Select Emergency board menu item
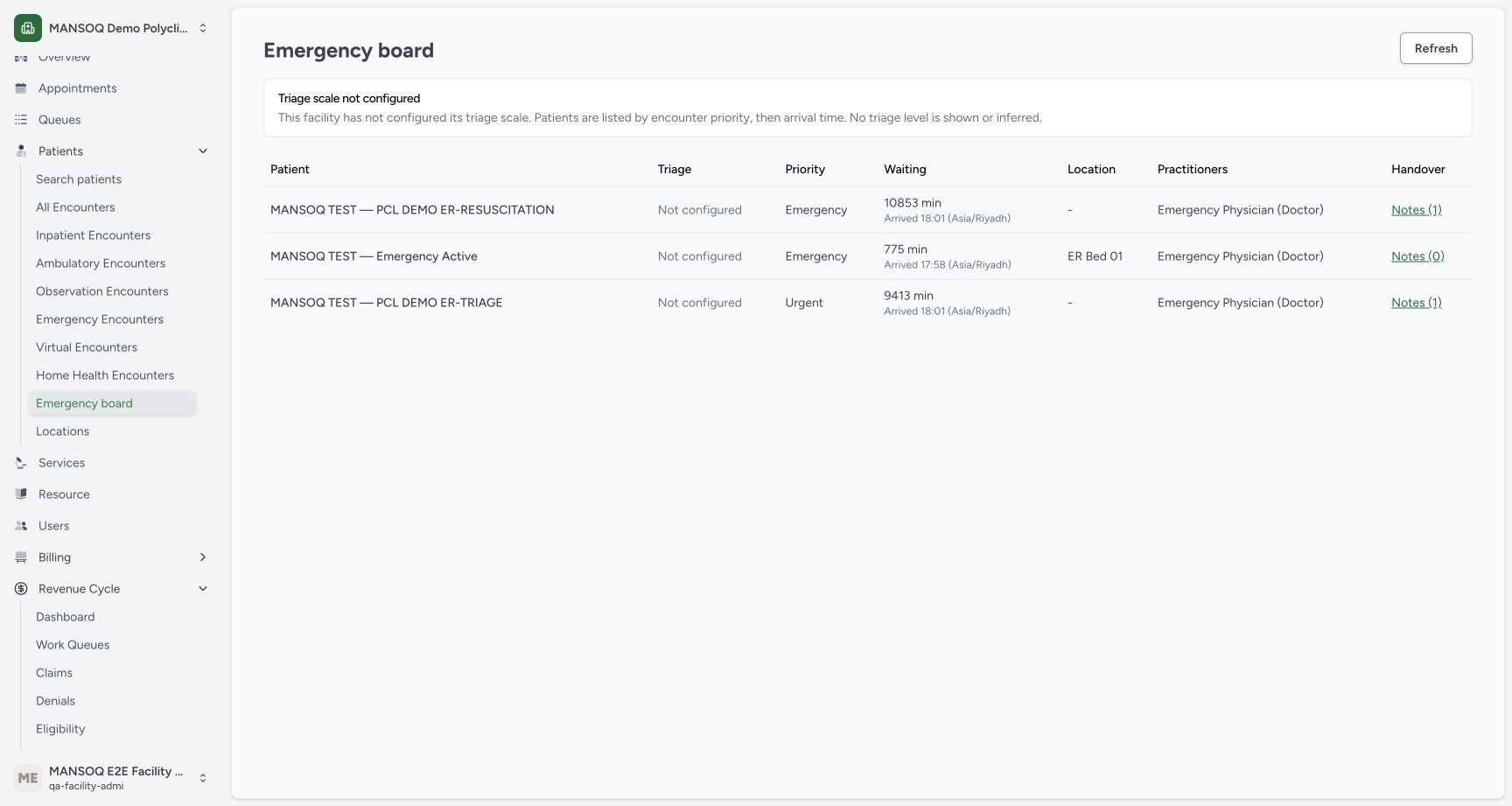Viewport: 1512px width, 806px height. [x=112, y=403]
